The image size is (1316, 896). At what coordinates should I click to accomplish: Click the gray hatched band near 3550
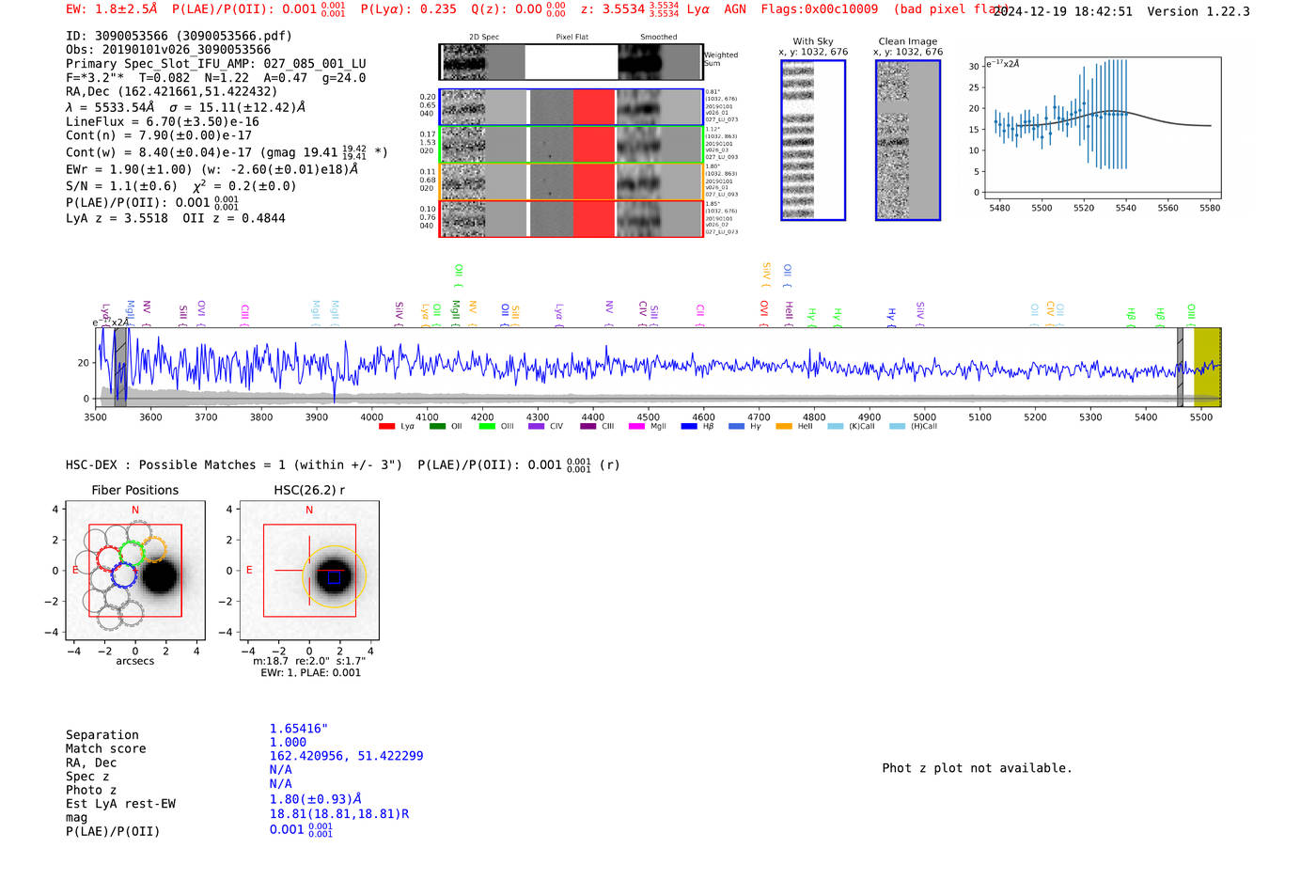tap(121, 367)
